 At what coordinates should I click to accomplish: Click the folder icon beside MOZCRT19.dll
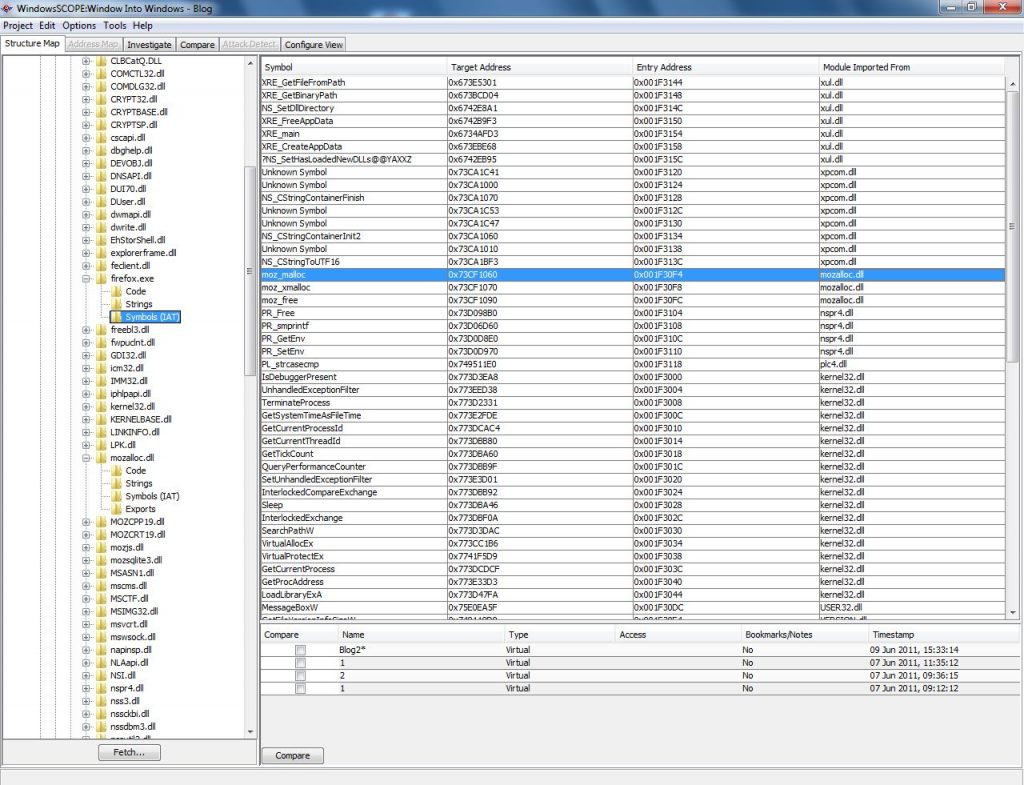pyautogui.click(x=101, y=534)
